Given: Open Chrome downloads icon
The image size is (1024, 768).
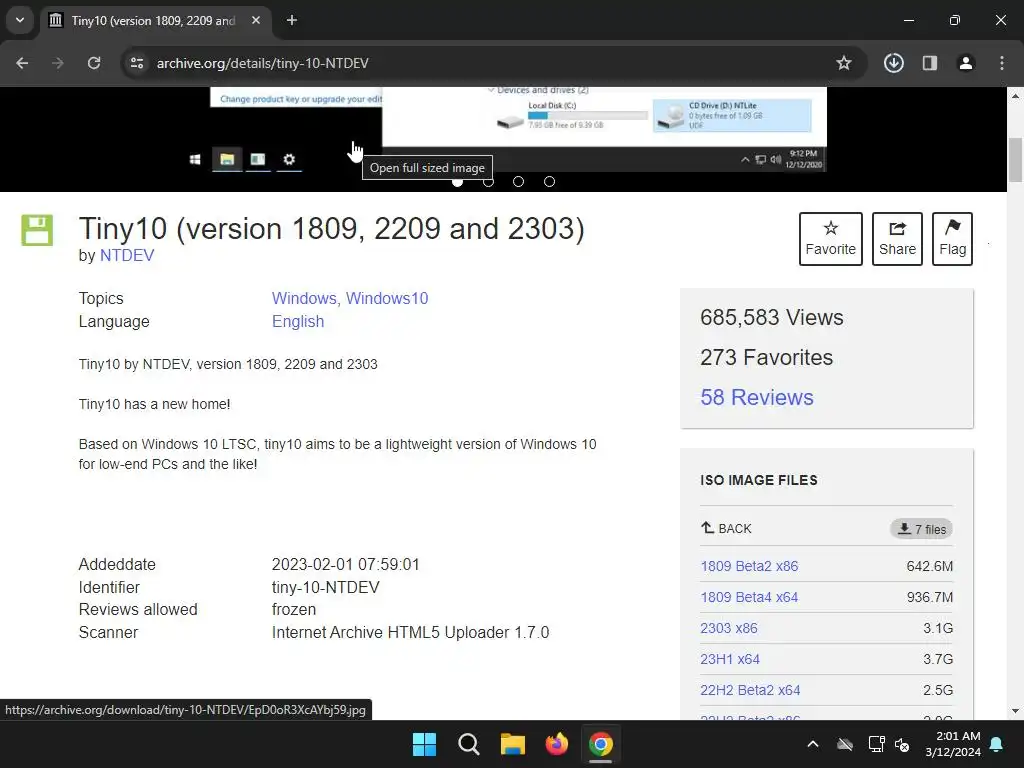Looking at the screenshot, I should click(893, 63).
